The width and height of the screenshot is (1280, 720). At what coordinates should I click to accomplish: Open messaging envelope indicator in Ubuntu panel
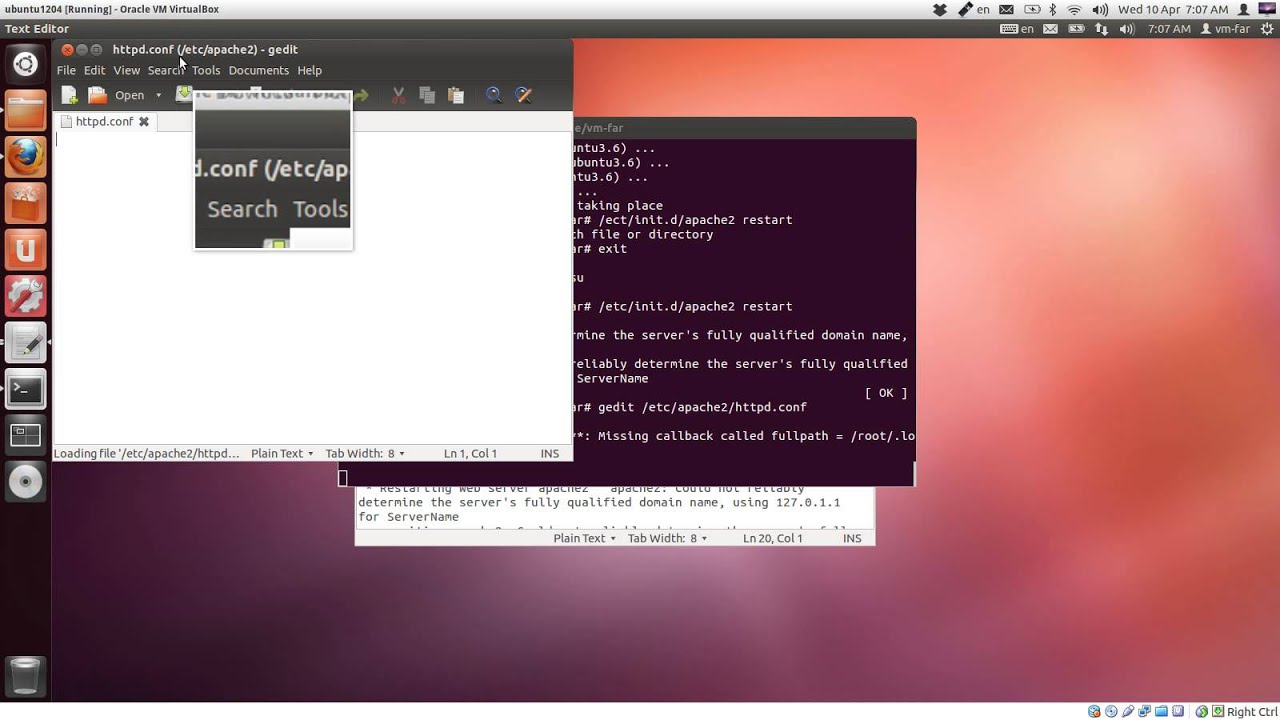(x=1052, y=29)
